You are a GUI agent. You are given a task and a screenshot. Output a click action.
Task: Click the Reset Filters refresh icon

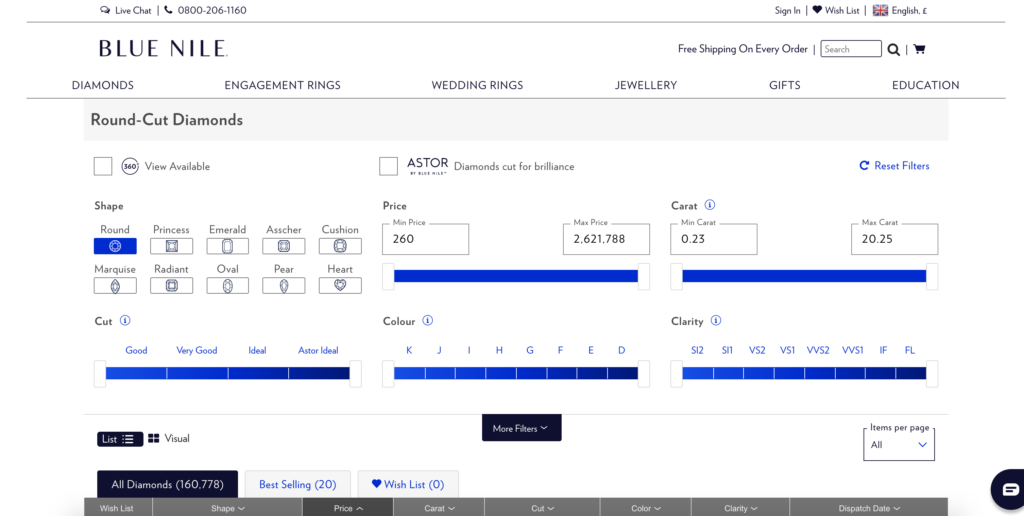coord(864,166)
